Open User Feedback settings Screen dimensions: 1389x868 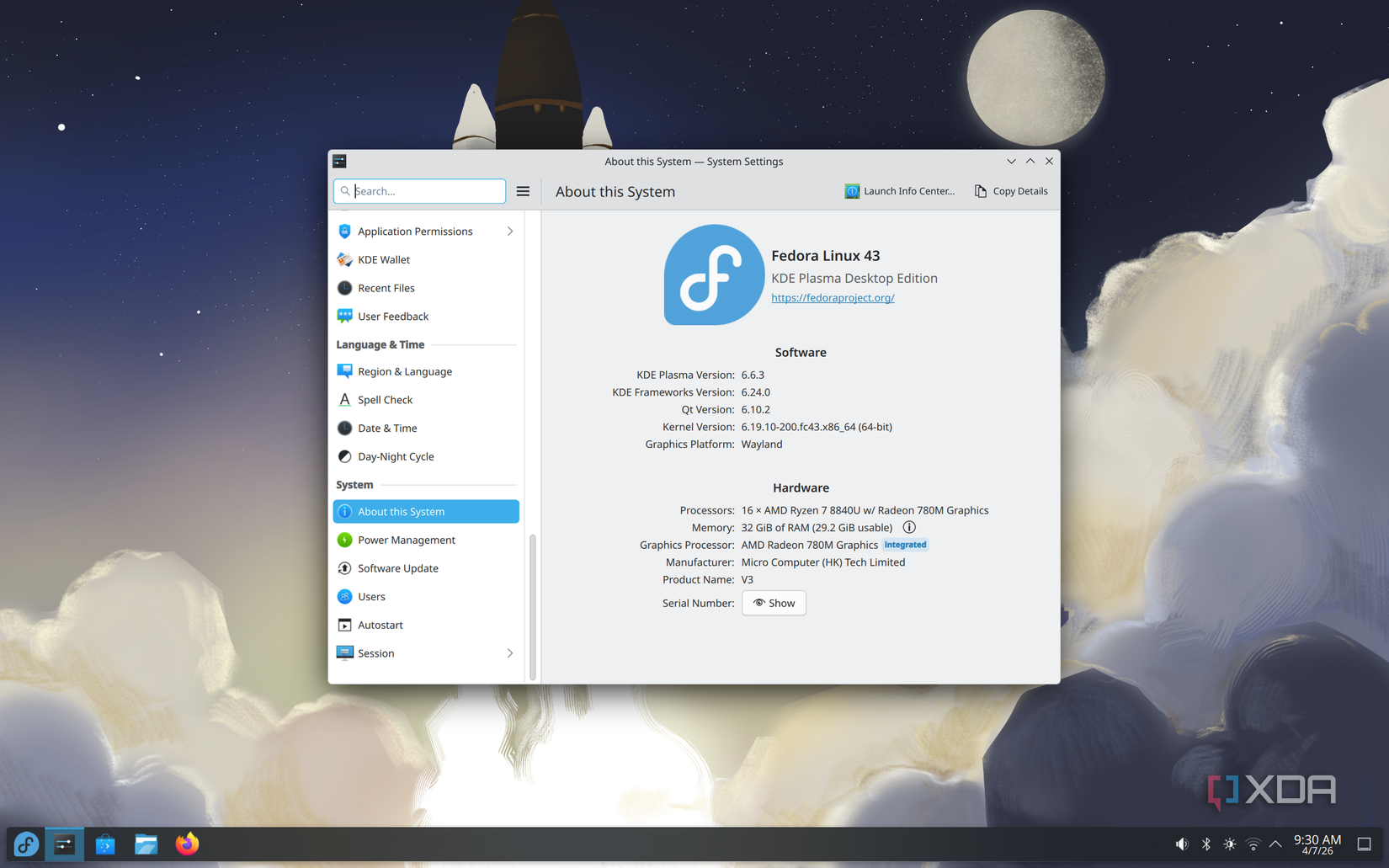[x=391, y=316]
